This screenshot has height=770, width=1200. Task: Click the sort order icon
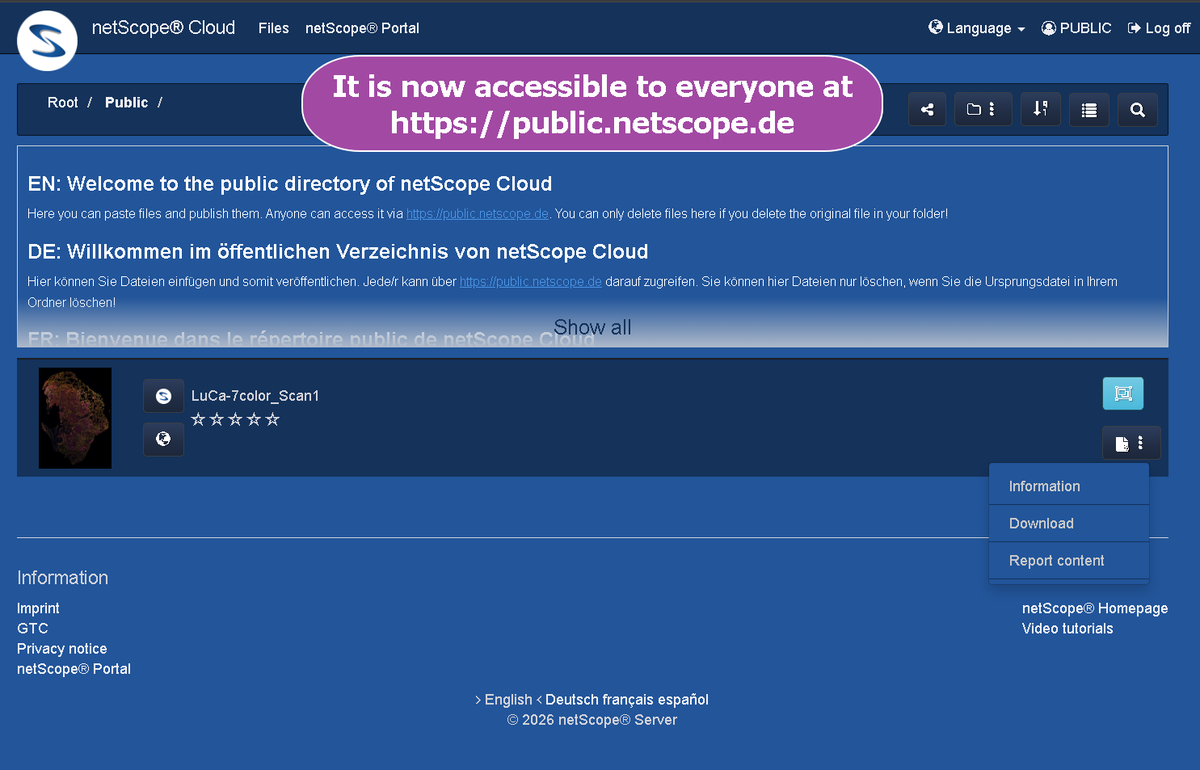(1040, 109)
